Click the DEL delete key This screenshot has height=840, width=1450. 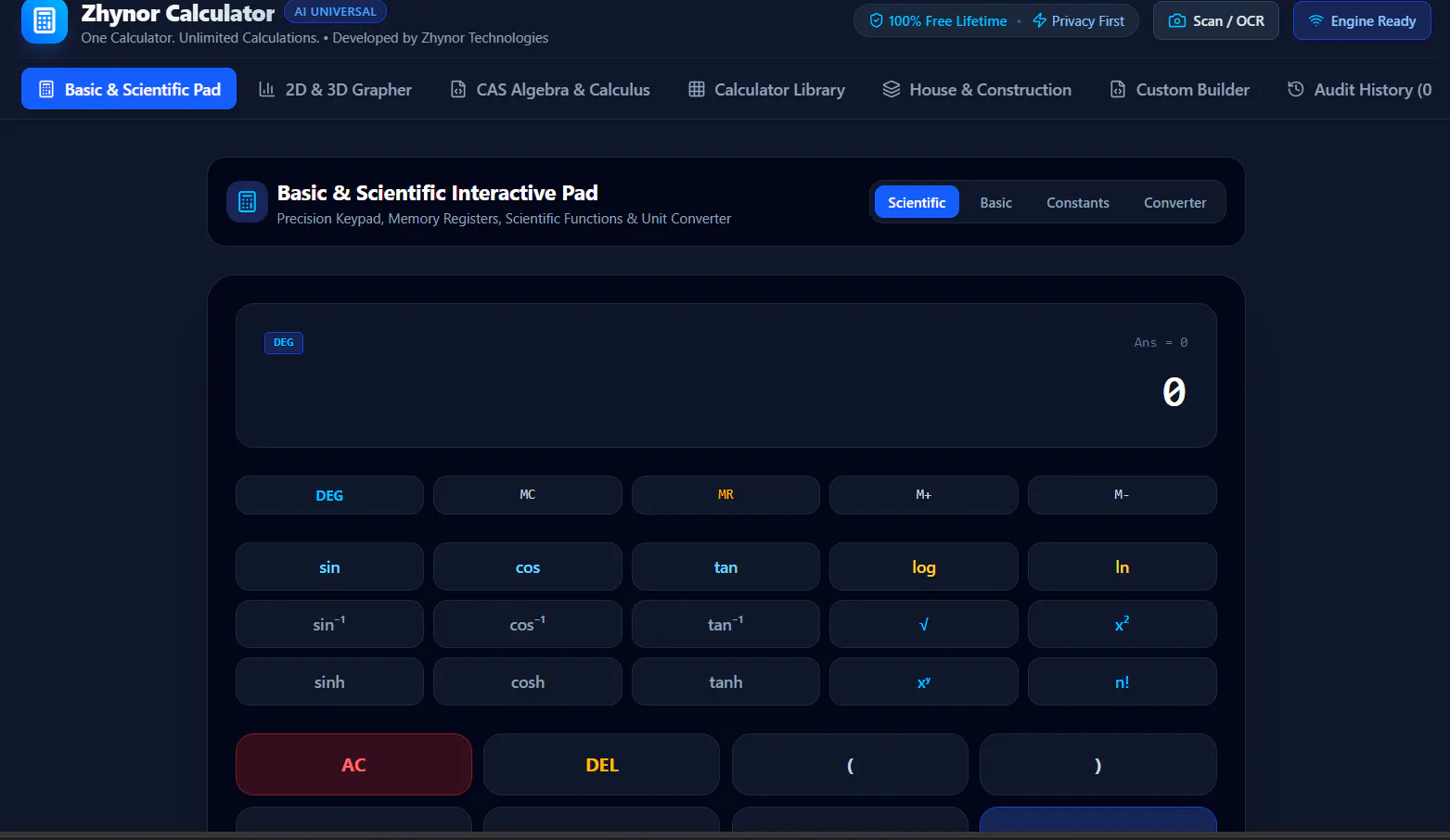[601, 764]
